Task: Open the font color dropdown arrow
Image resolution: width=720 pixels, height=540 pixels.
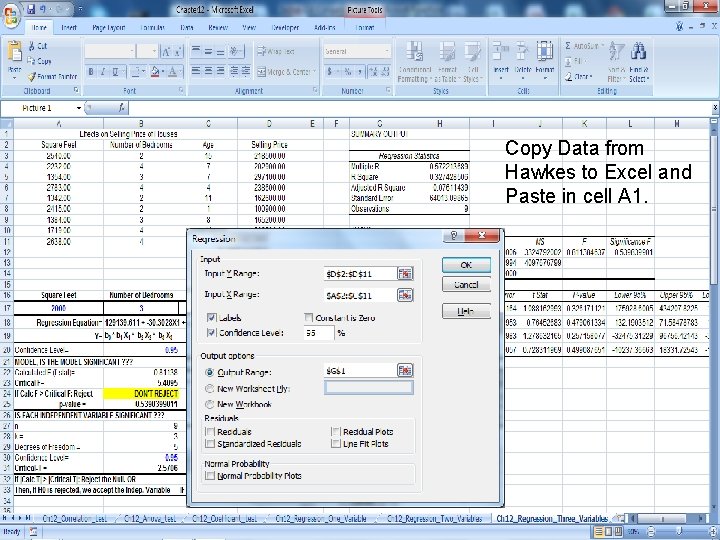Action: click(x=180, y=72)
